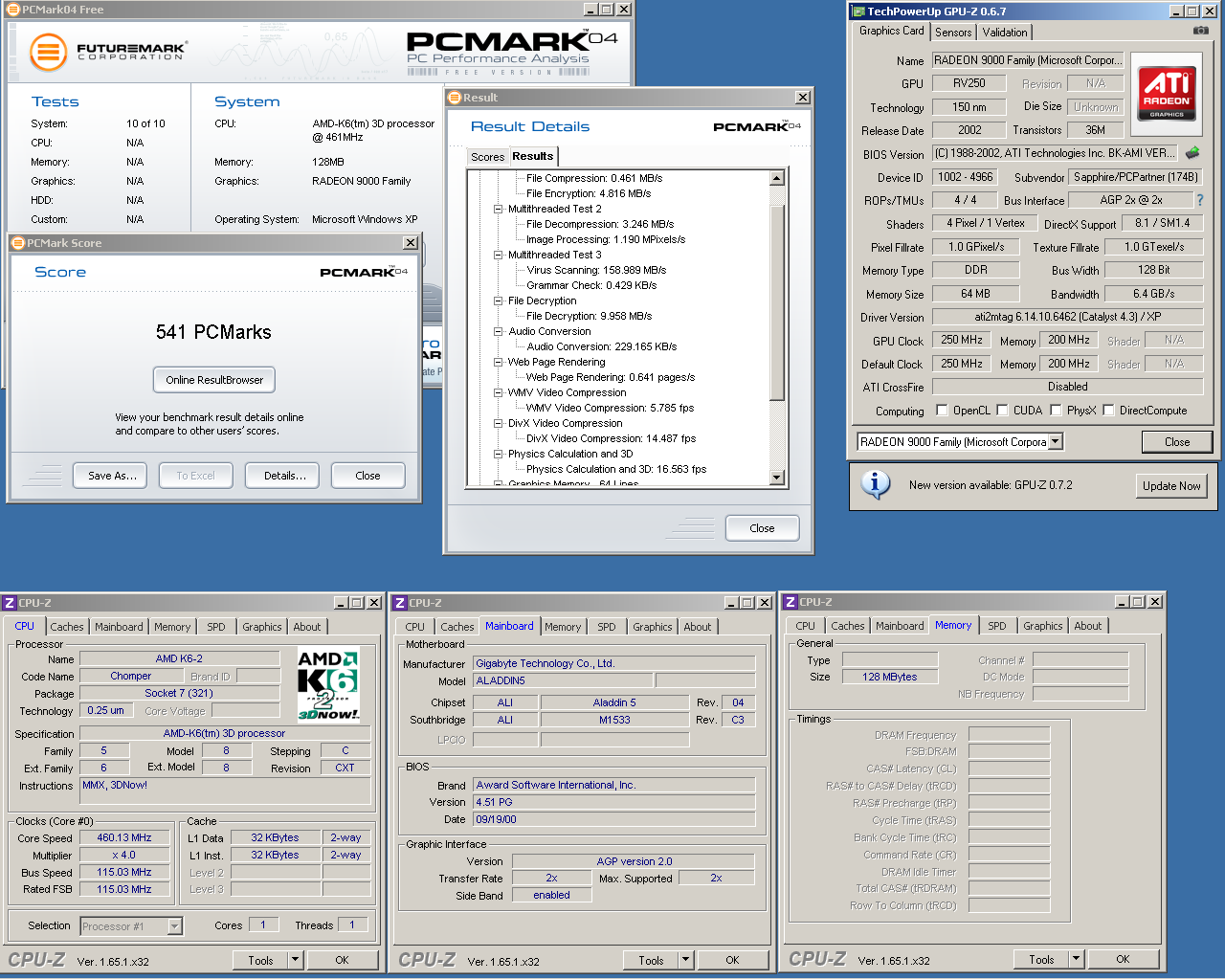Click the Result window title icon

(455, 98)
